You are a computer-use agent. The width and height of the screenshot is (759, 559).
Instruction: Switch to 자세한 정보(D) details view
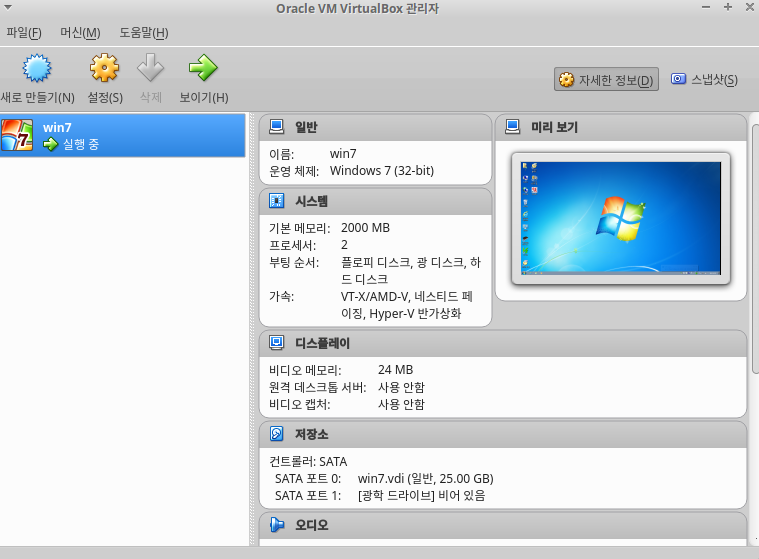(606, 79)
